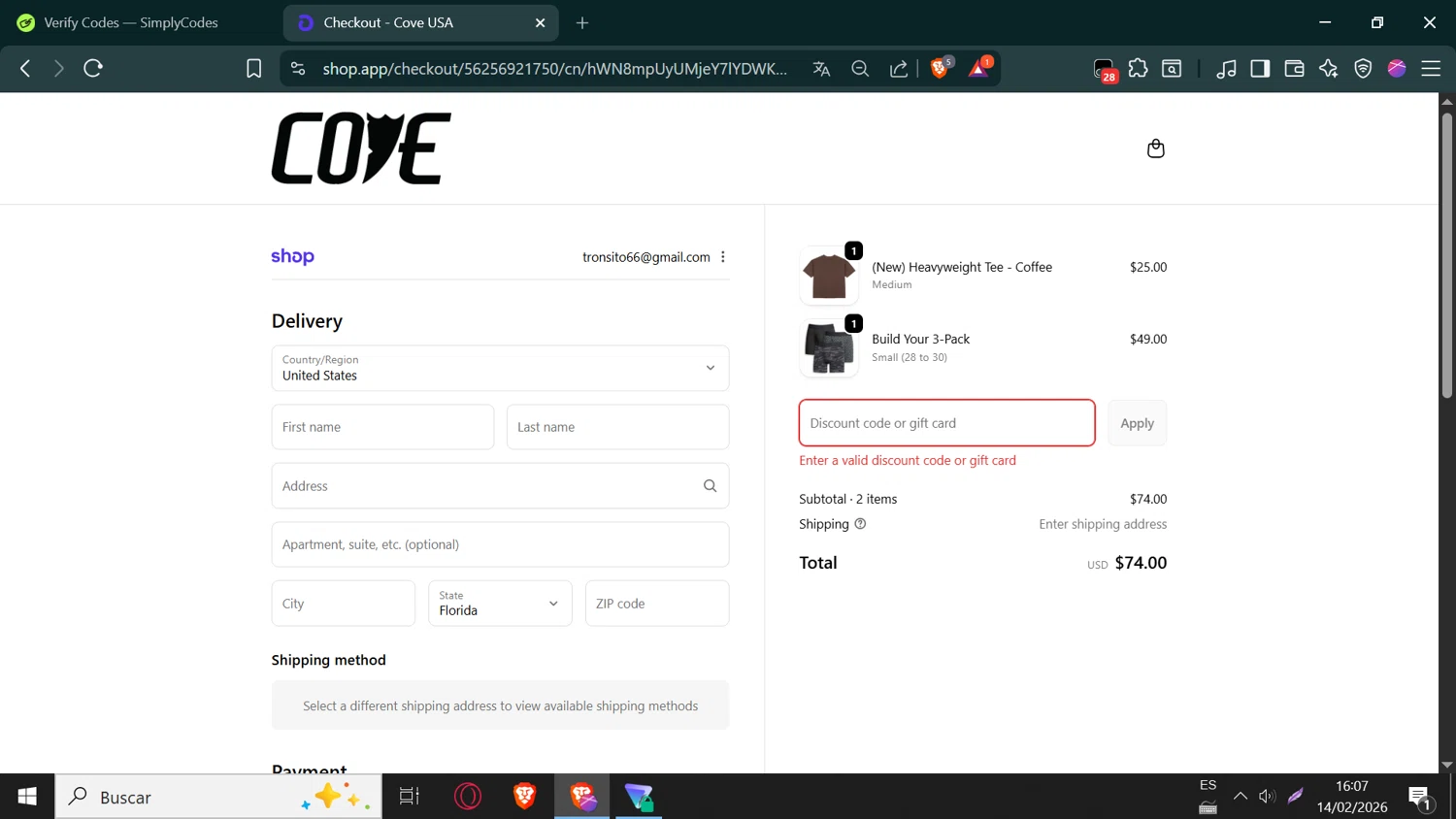Close the Checkout - Cove USA tab

coord(541,22)
